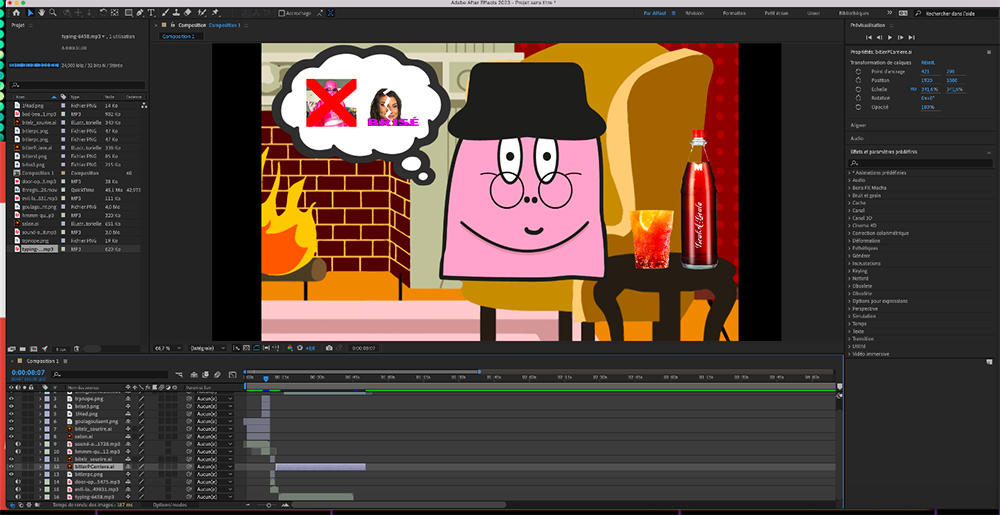The width and height of the screenshot is (1000, 515).
Task: Click the Réinit. transform reset link
Action: 927,62
